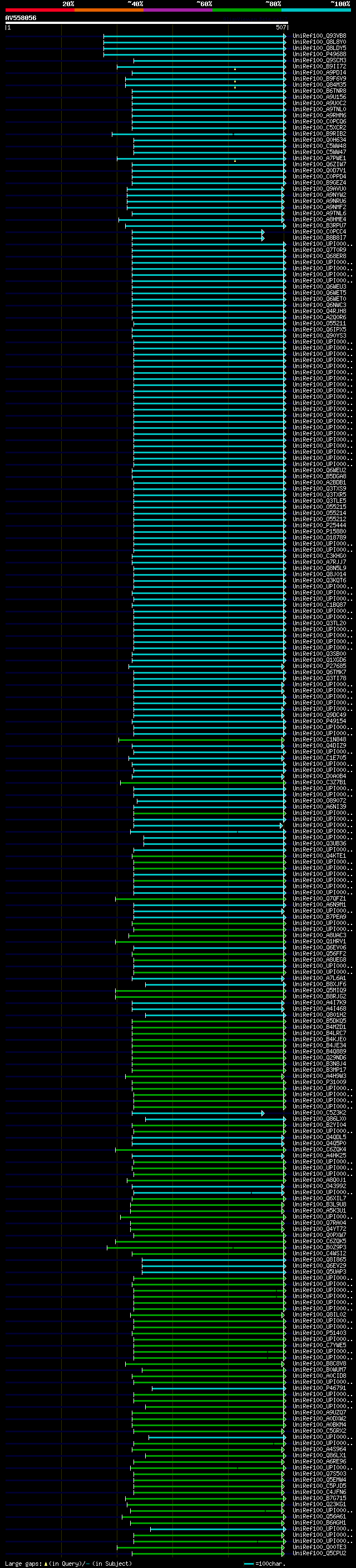Click the red 20% identity legend segment

click(x=39, y=10)
